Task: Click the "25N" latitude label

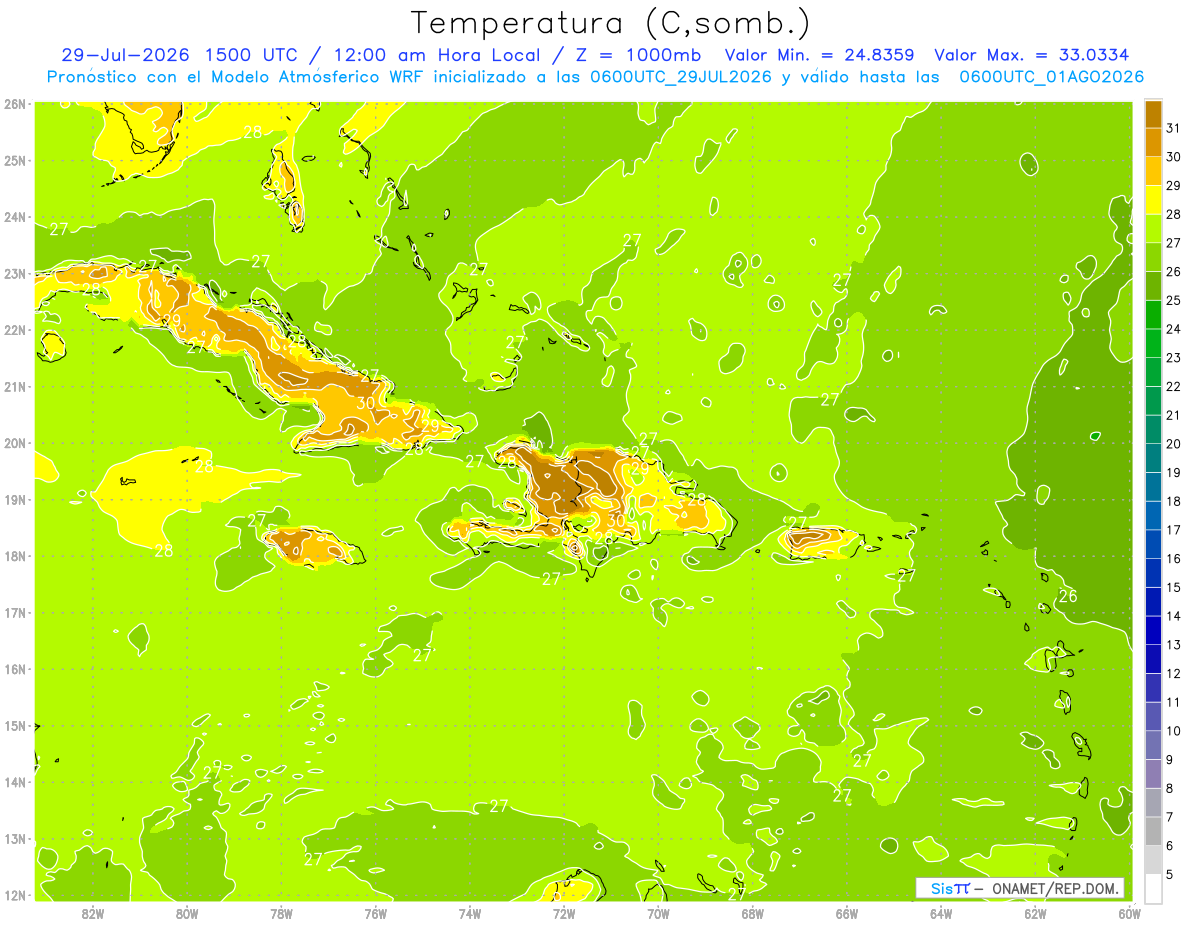Action: (15, 160)
